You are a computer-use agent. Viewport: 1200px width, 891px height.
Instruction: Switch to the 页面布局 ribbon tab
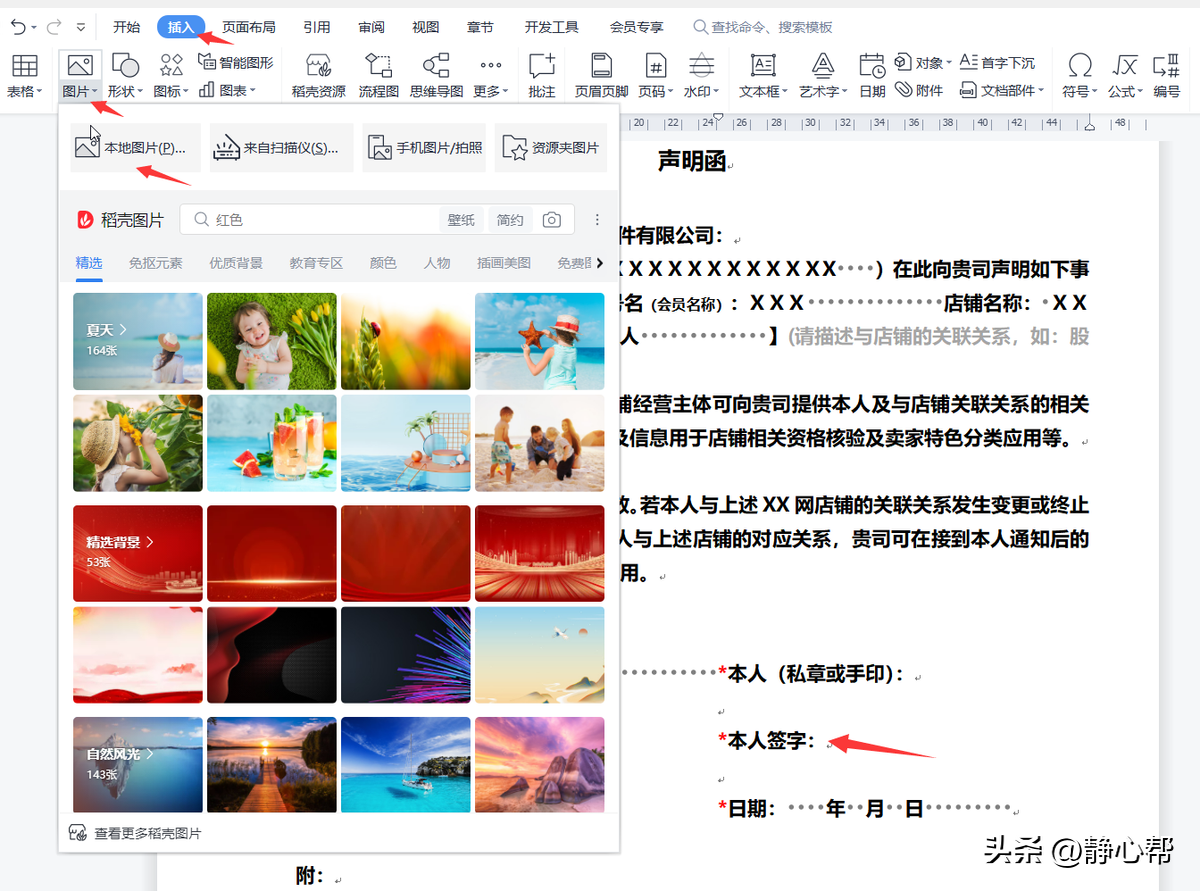(x=248, y=27)
